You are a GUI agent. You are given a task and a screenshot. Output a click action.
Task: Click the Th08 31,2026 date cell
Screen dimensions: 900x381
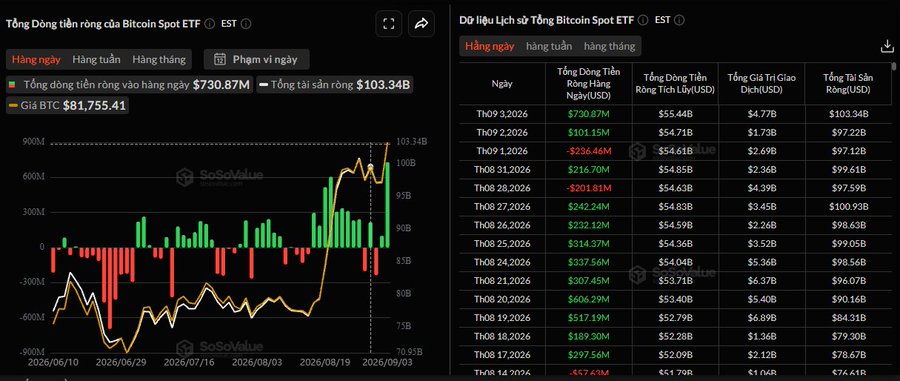pos(501,170)
